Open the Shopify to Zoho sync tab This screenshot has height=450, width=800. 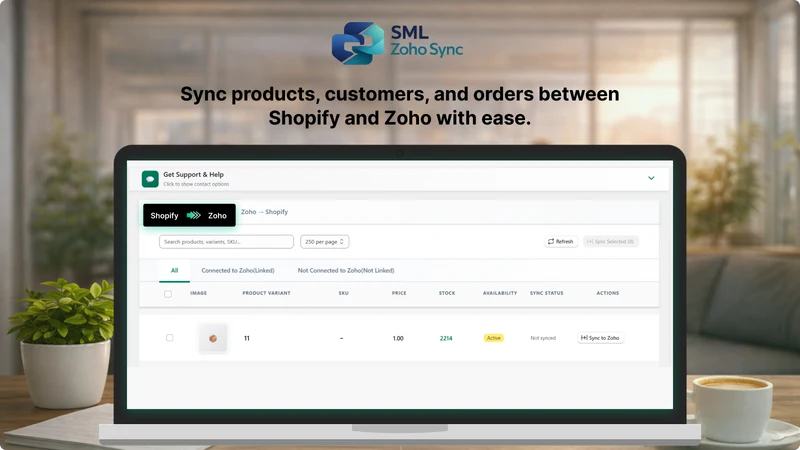189,215
